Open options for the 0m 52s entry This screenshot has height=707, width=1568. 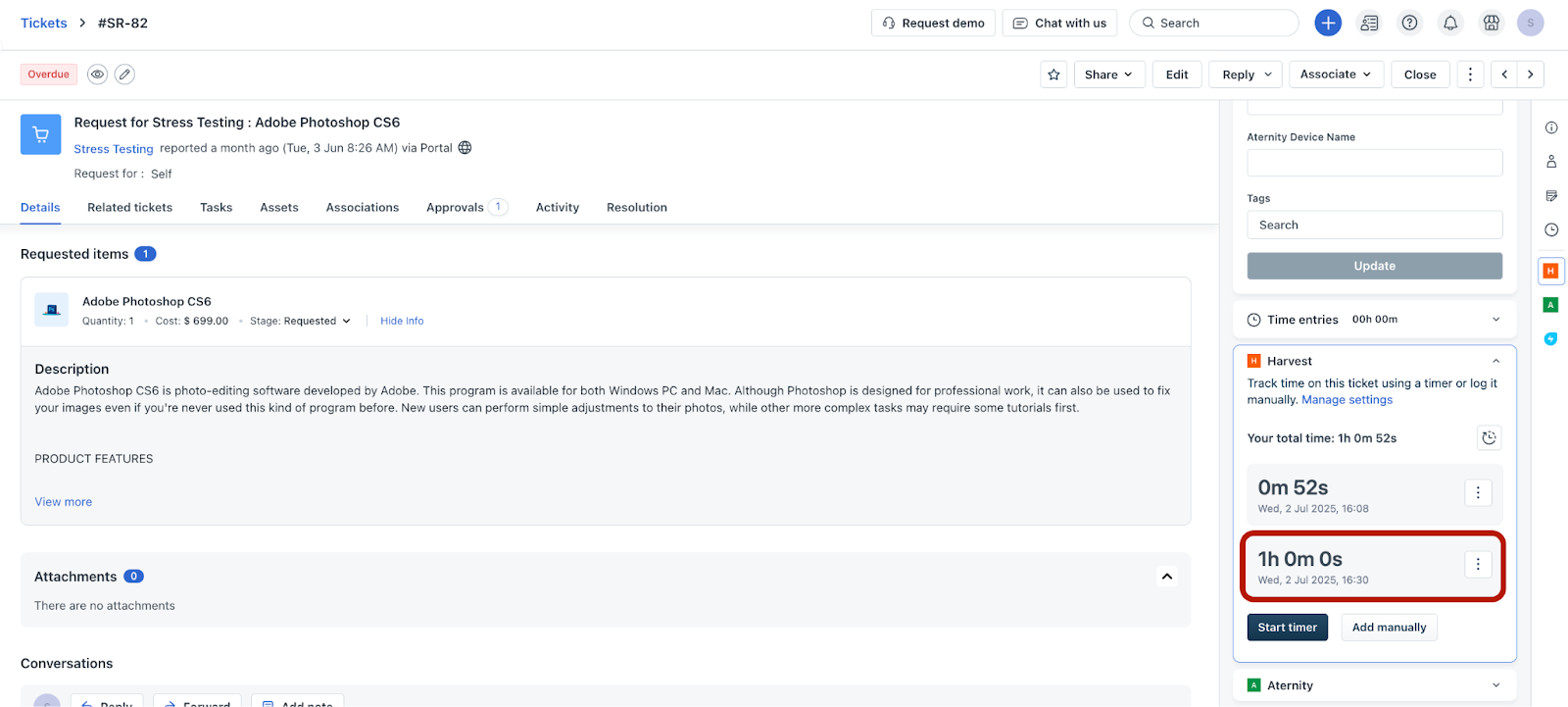1478,492
